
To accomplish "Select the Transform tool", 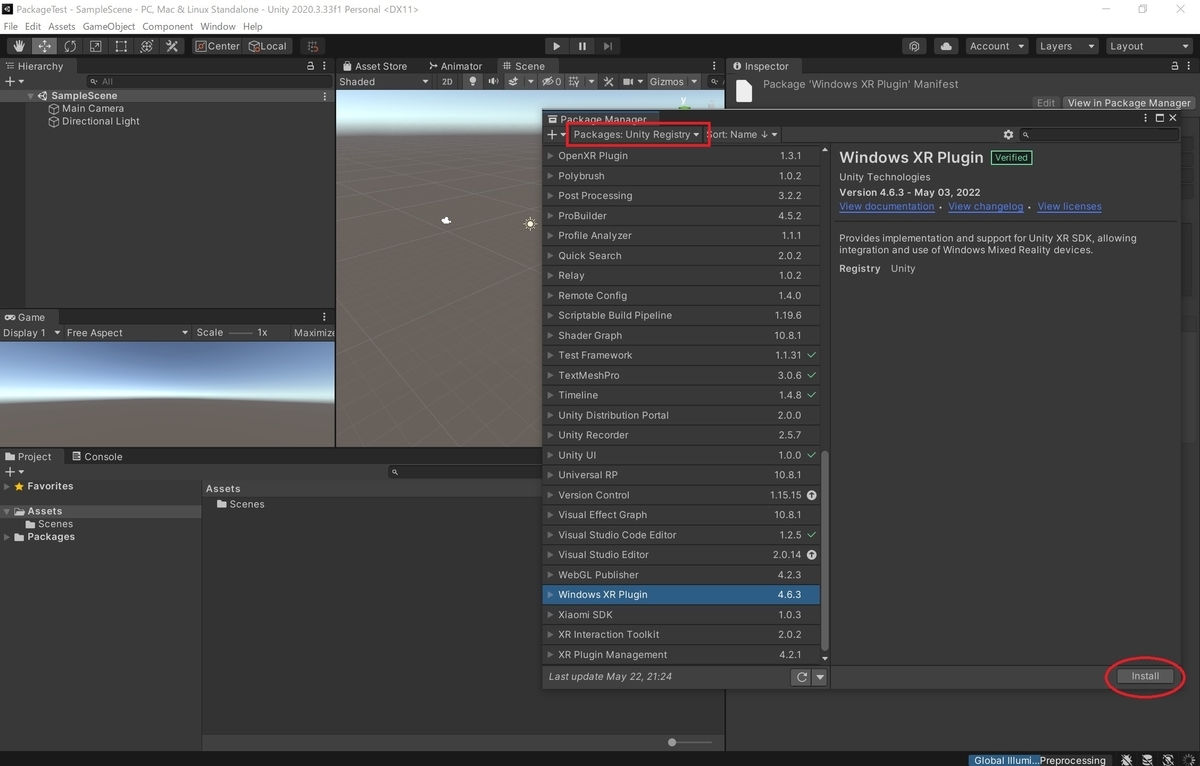I will click(146, 46).
